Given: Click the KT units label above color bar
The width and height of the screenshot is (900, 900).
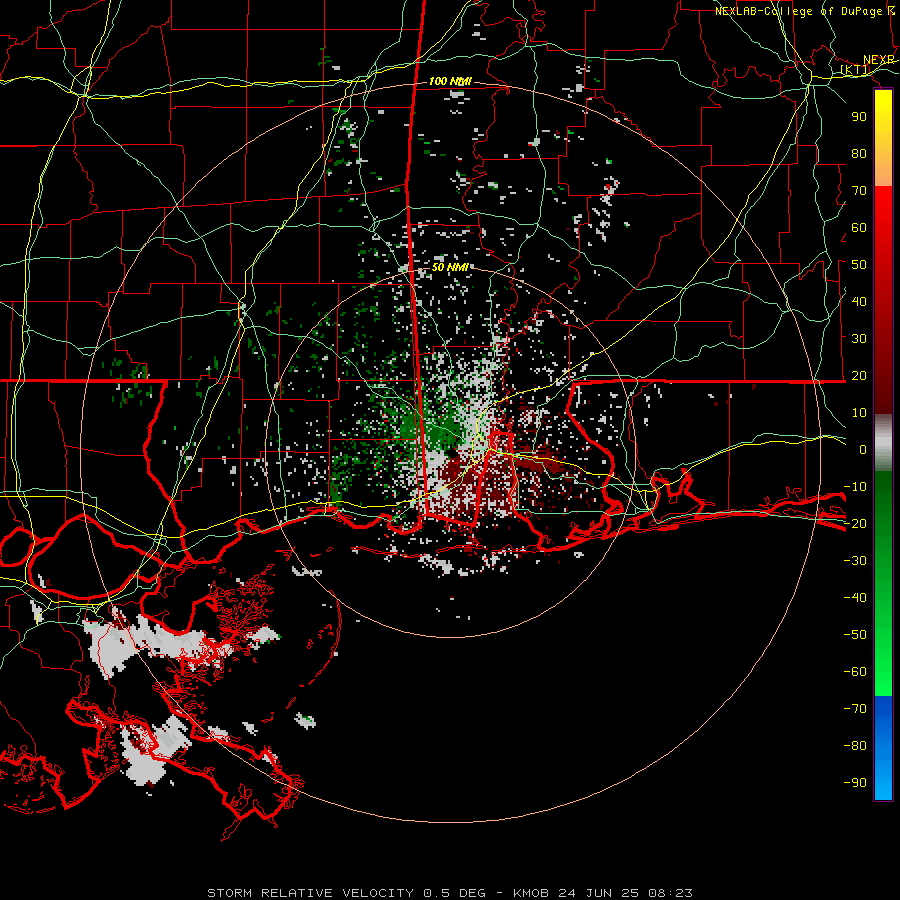Looking at the screenshot, I should coord(855,70).
